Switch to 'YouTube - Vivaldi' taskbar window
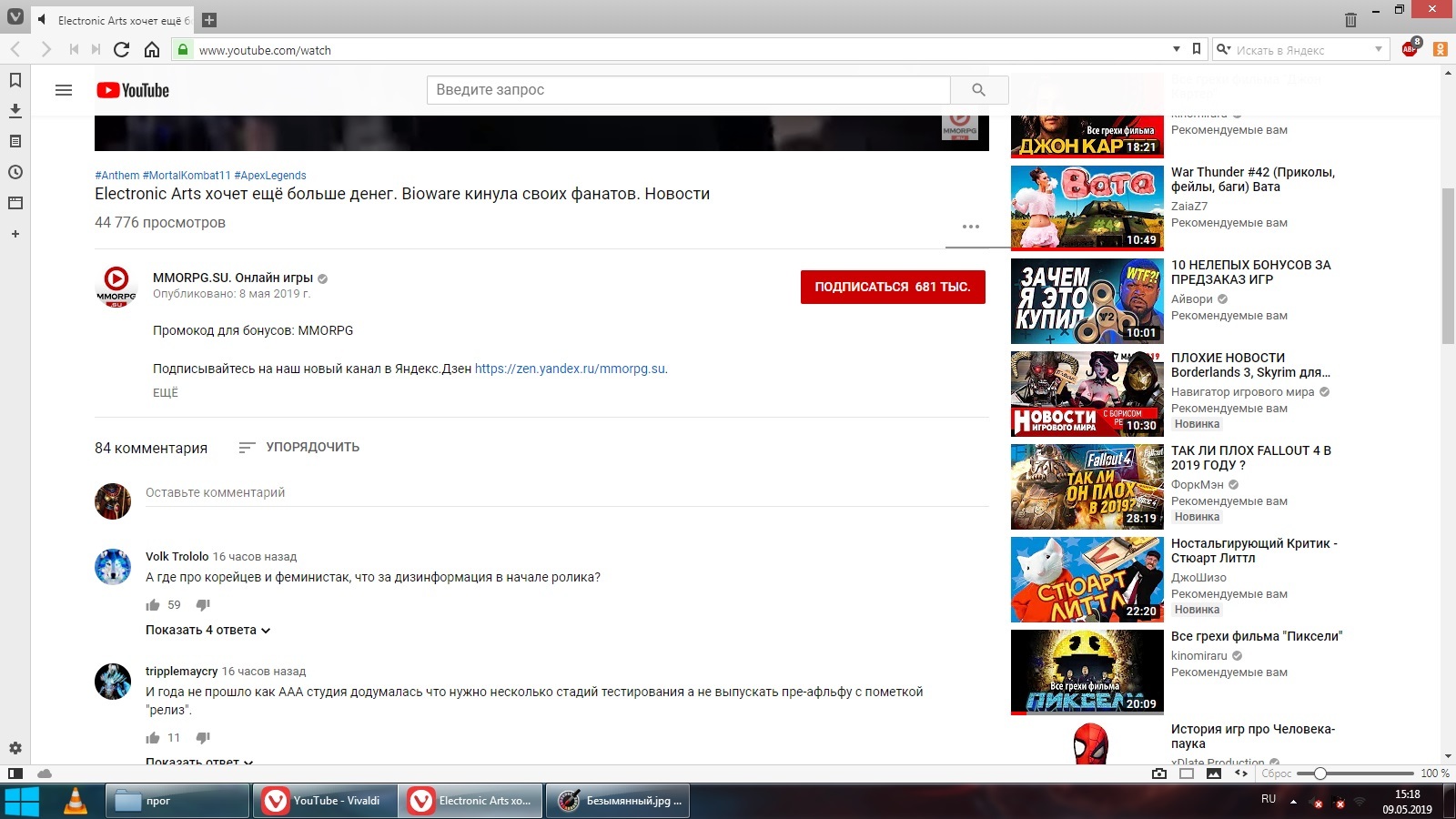Image resolution: width=1456 pixels, height=819 pixels. (x=324, y=801)
